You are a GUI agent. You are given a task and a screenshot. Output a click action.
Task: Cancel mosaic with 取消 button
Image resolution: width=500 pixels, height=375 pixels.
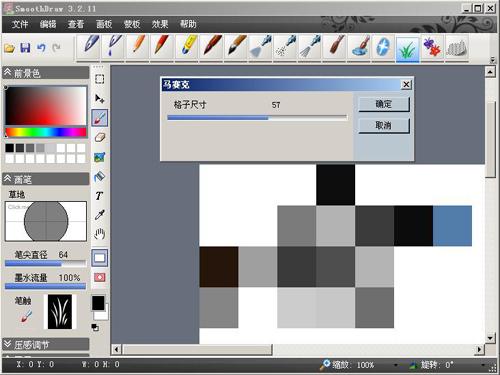point(384,126)
